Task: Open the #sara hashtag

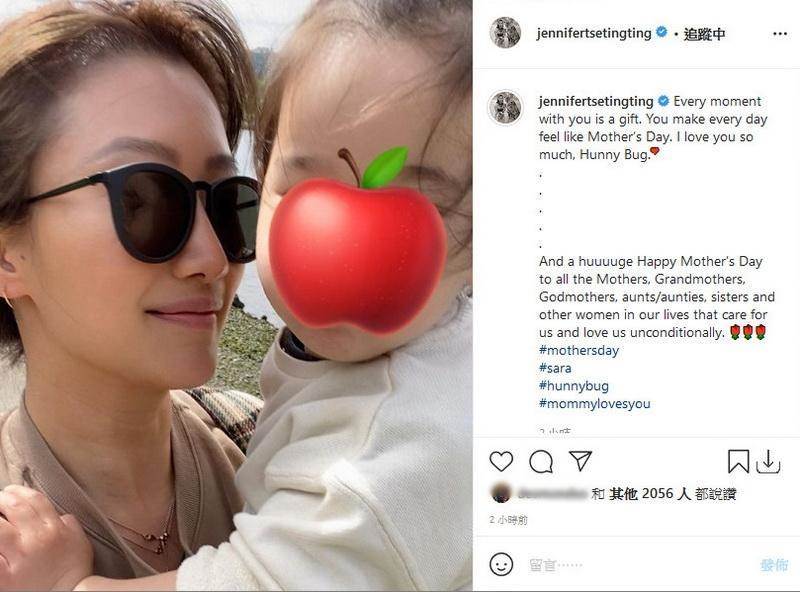Action: click(x=555, y=368)
